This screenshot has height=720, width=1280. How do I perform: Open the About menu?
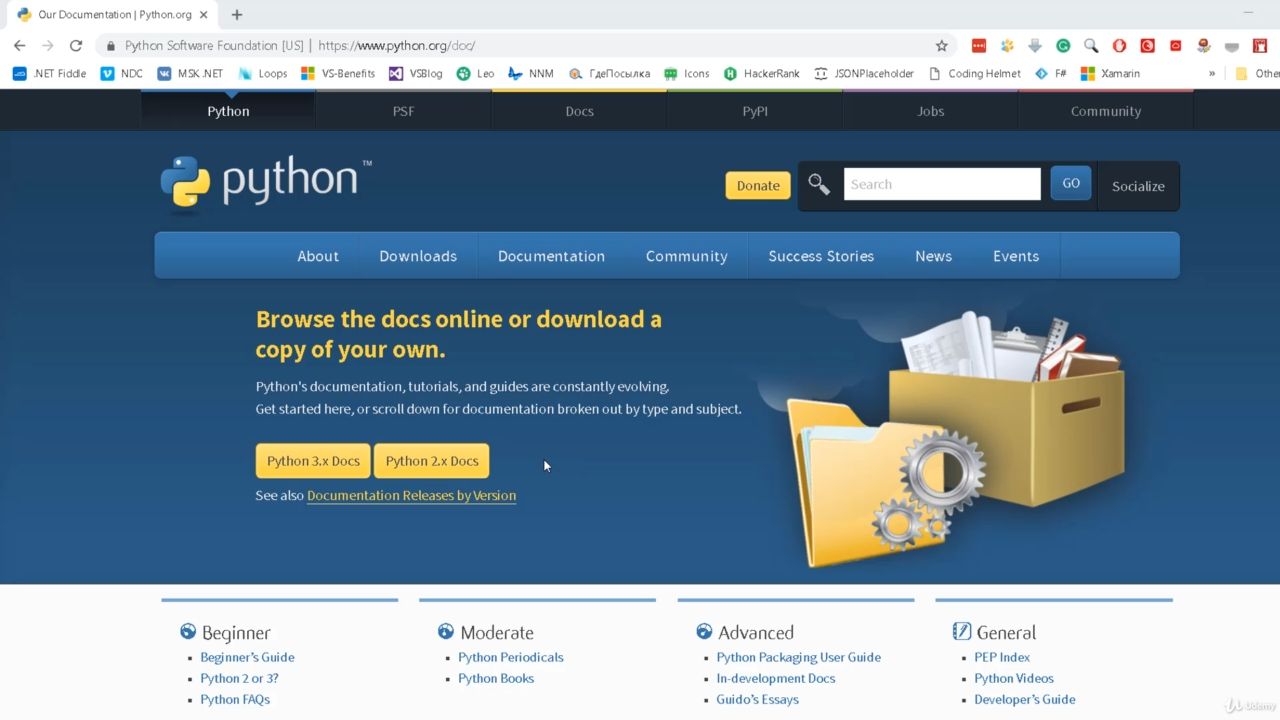(318, 256)
